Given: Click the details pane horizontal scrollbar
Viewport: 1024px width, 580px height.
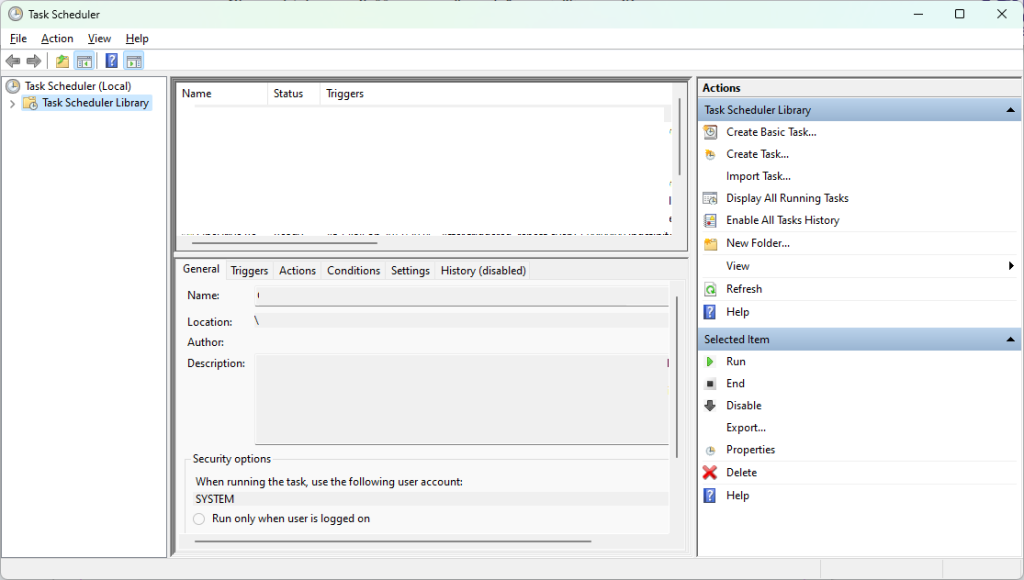Looking at the screenshot, I should pyautogui.click(x=392, y=541).
